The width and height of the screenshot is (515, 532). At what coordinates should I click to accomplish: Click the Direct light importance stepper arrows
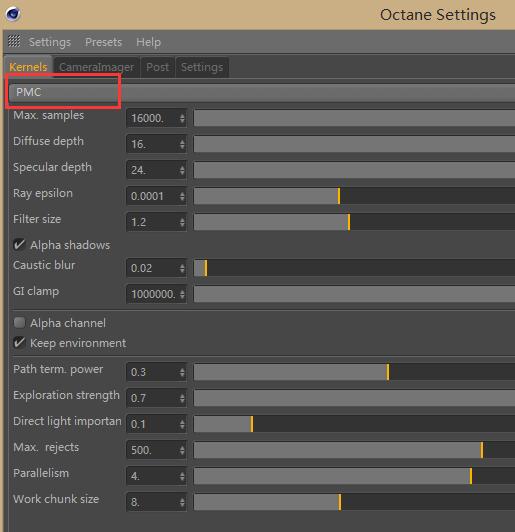(182, 424)
